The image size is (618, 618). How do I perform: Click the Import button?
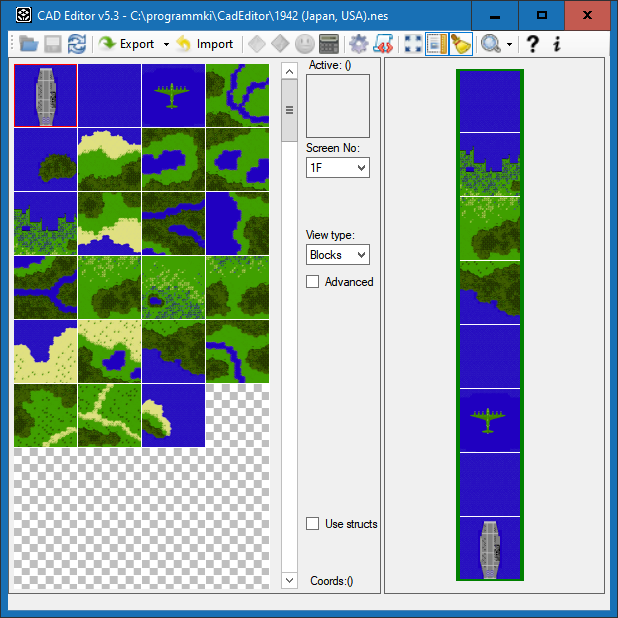[x=205, y=44]
